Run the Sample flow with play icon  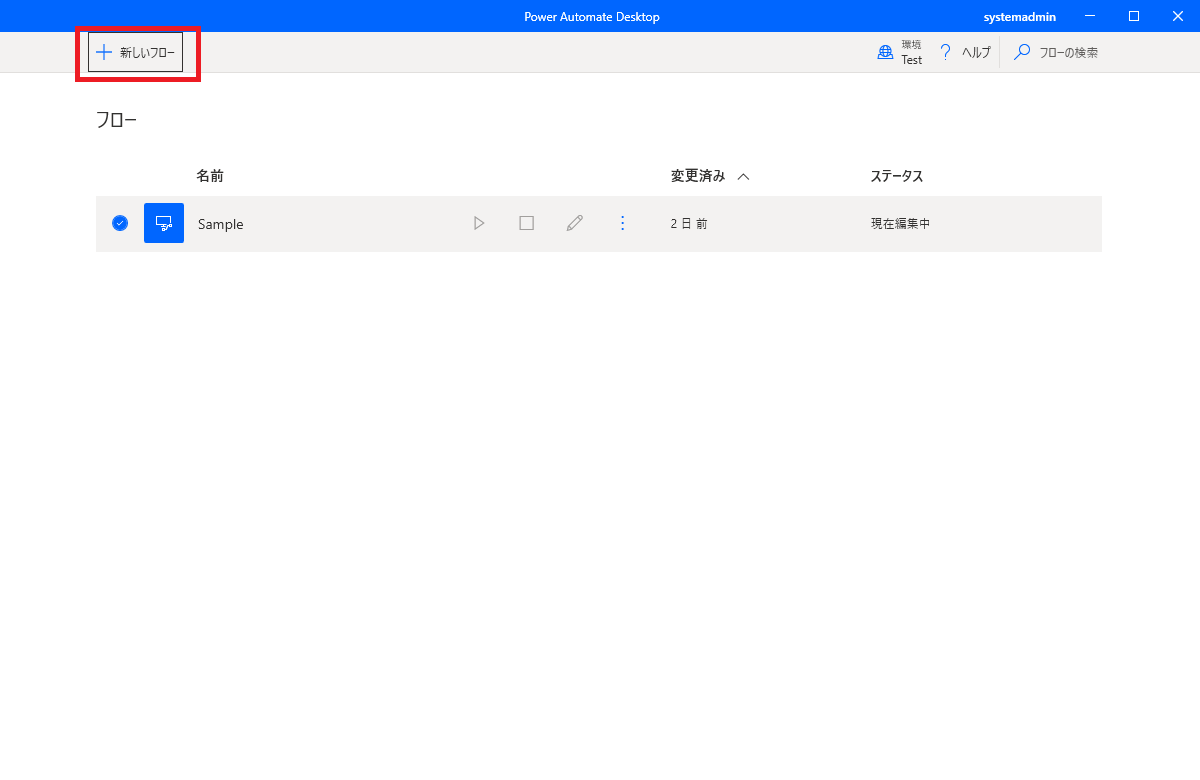[479, 223]
